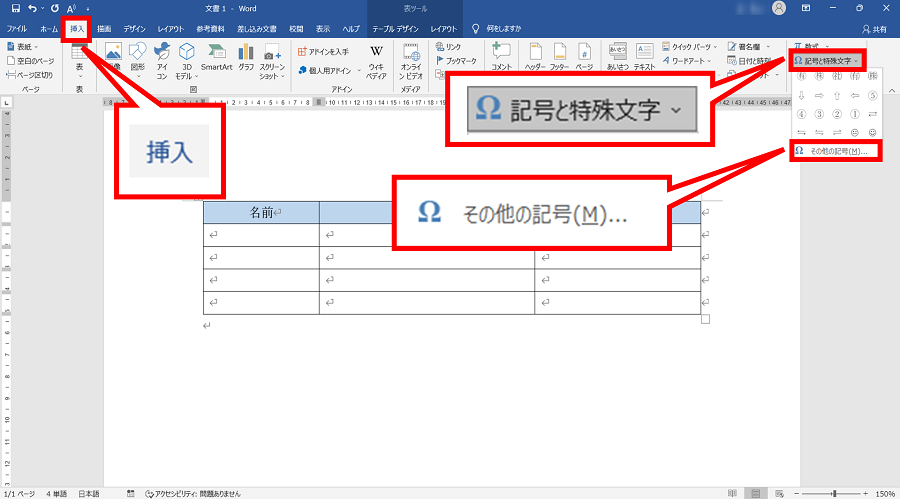Click the あいさつ greeting text icon

[x=618, y=51]
